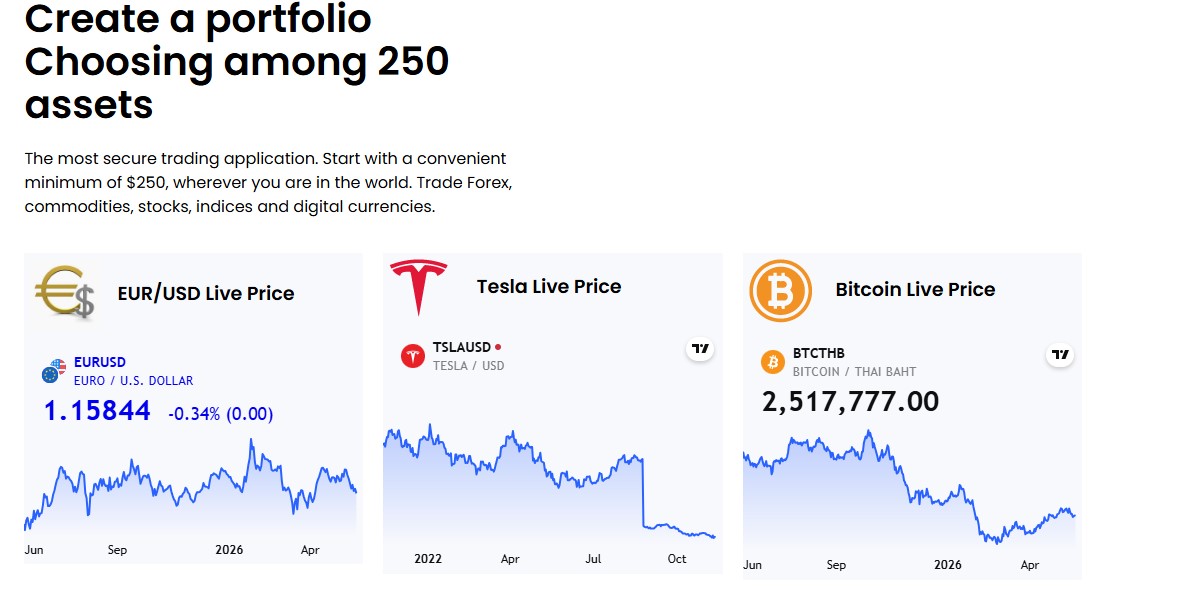Click the small BTCTHB bitcoin symbol icon
This screenshot has height=601, width=1178.
[x=772, y=362]
